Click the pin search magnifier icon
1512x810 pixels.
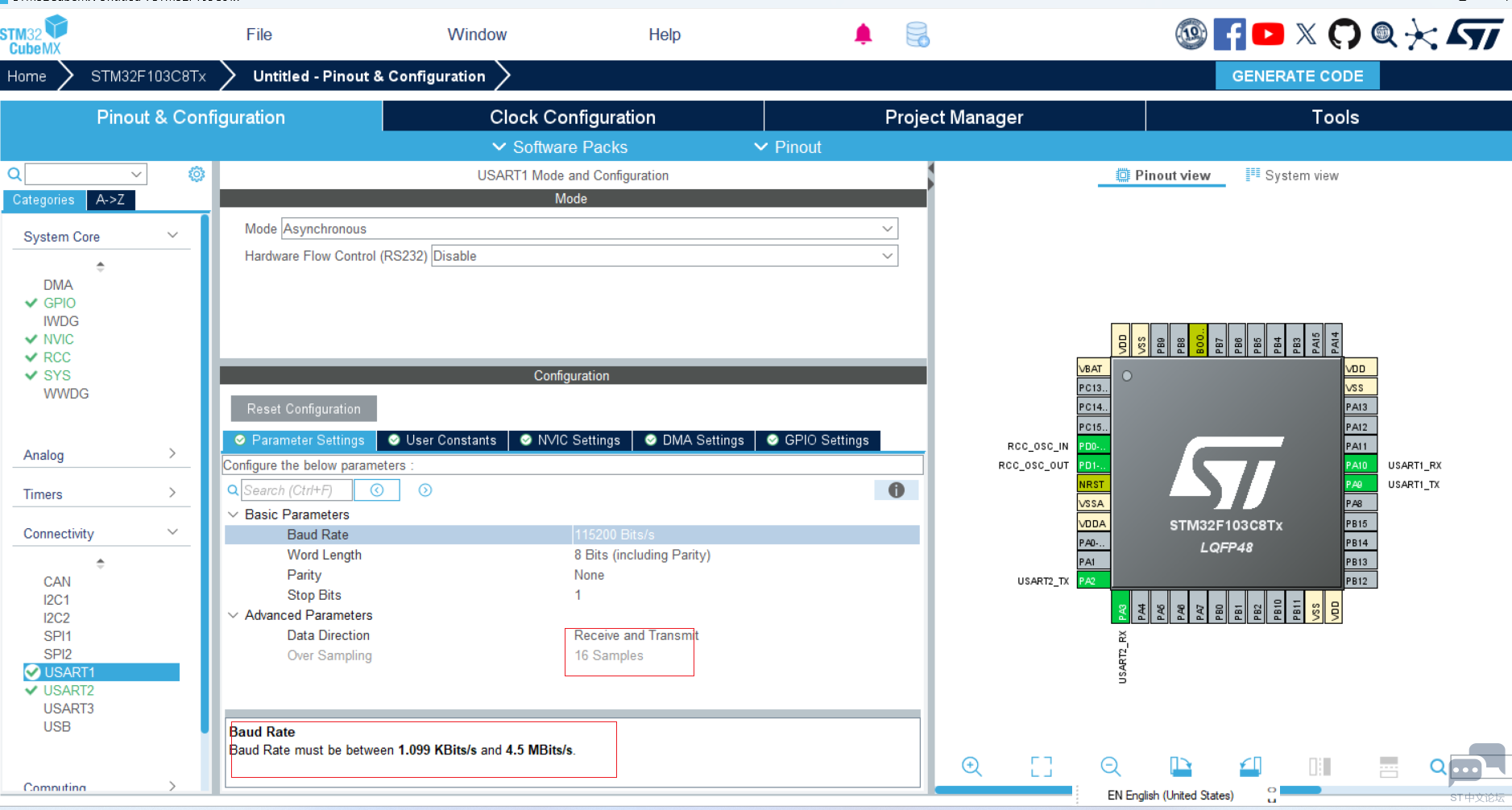click(1438, 767)
